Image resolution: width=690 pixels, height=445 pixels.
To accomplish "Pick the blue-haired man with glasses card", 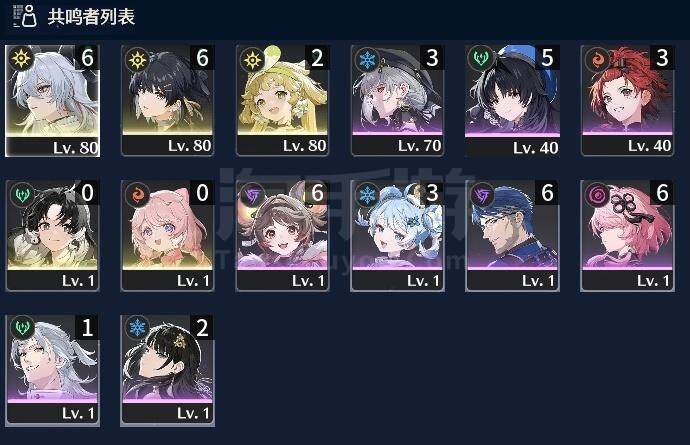I will coord(512,235).
